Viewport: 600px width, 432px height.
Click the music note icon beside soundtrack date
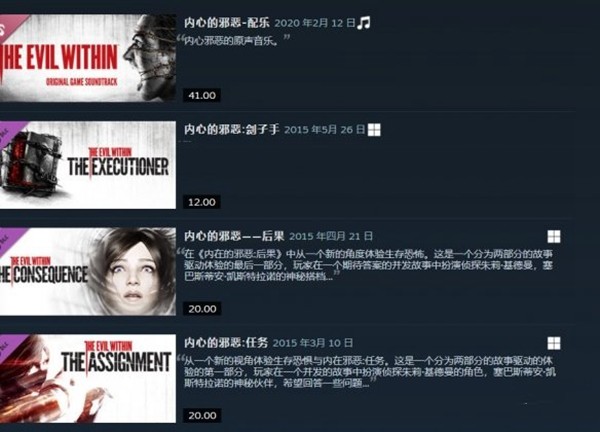(364, 23)
